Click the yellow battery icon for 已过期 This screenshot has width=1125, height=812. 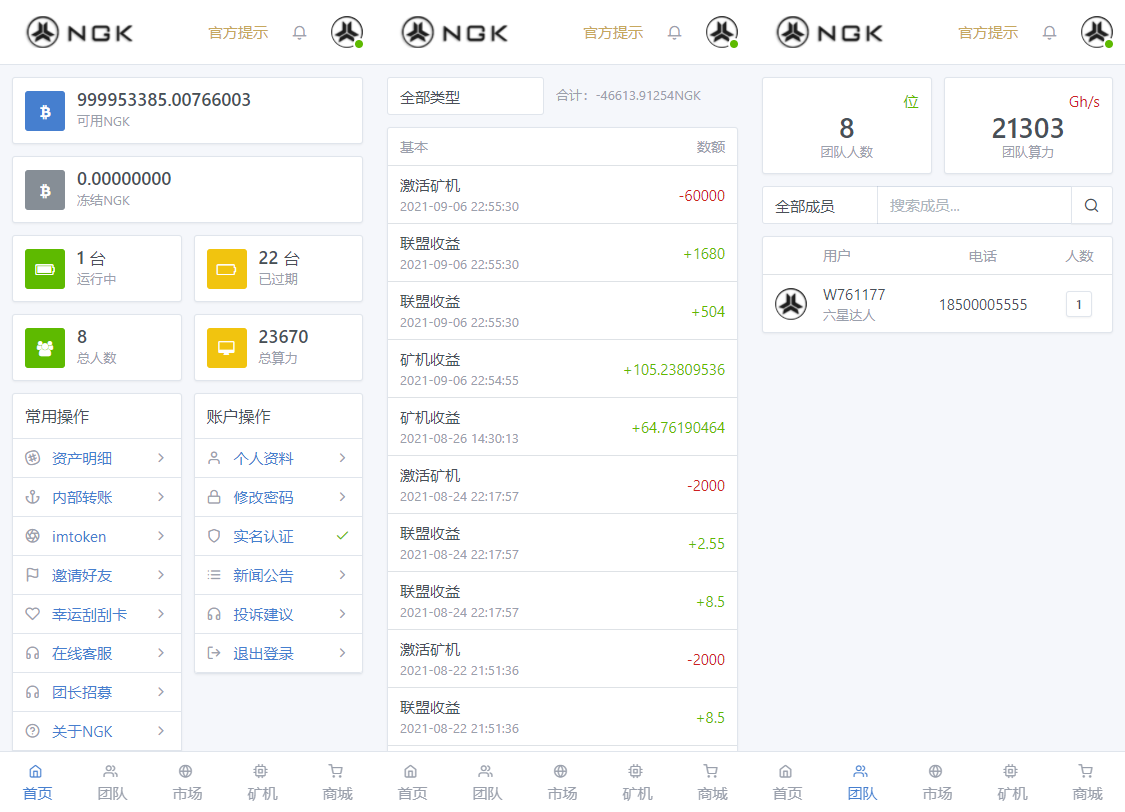[227, 269]
